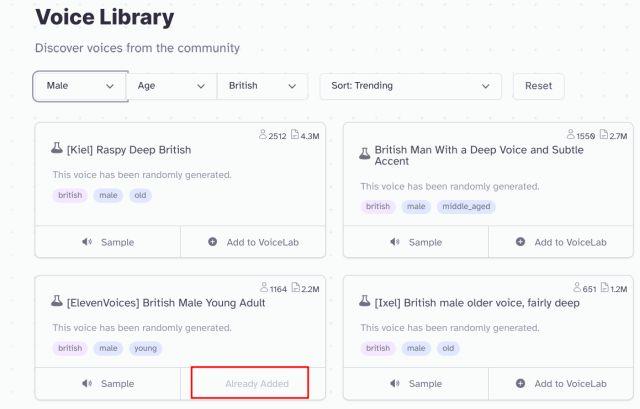
Task: Add Kiel Raspy Deep British to VoiceLab
Action: (x=253, y=242)
